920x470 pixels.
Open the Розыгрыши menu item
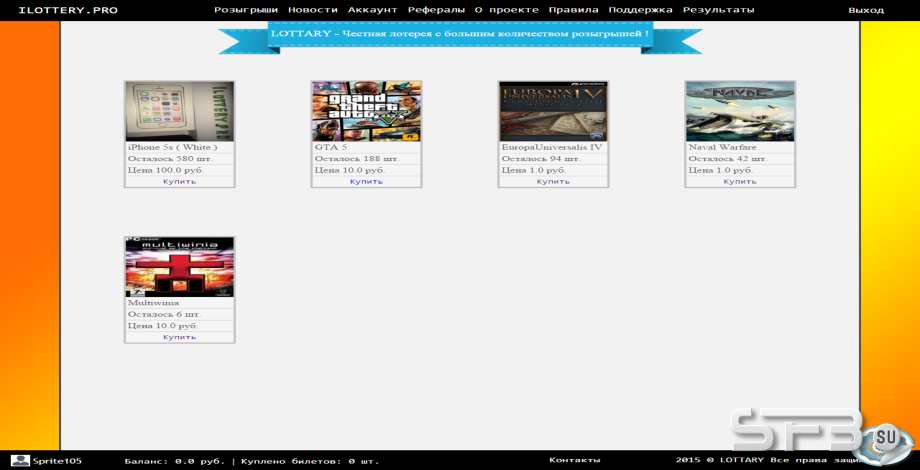coord(246,10)
